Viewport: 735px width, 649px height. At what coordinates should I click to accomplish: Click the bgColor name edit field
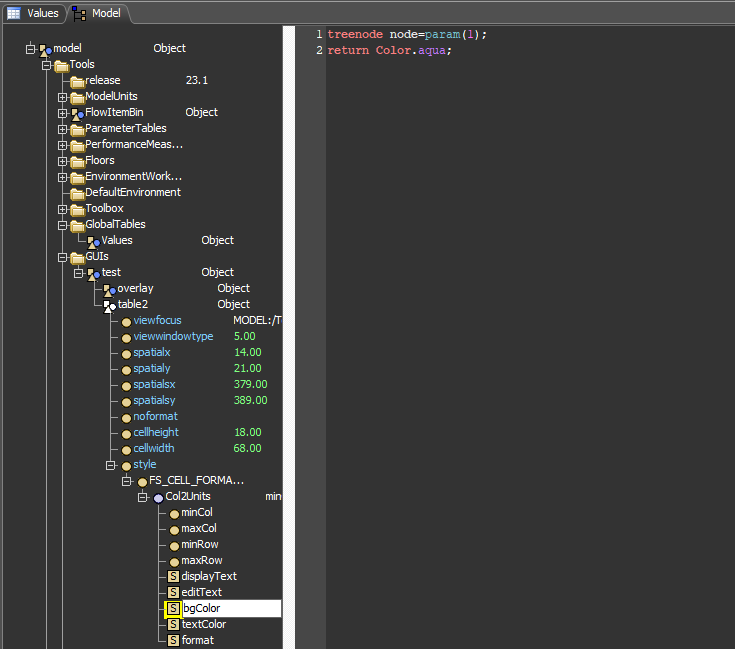point(230,609)
